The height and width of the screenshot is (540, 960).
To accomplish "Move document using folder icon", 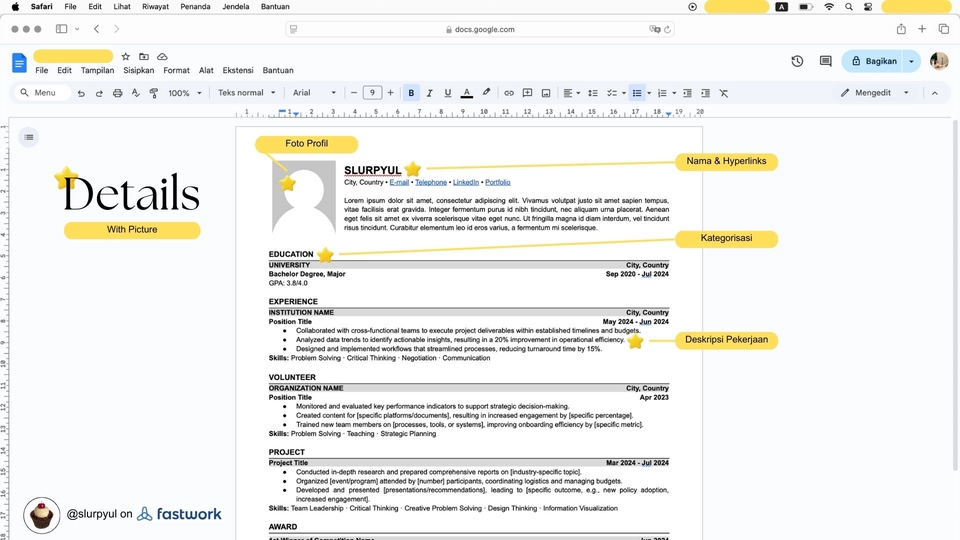I will click(x=144, y=56).
